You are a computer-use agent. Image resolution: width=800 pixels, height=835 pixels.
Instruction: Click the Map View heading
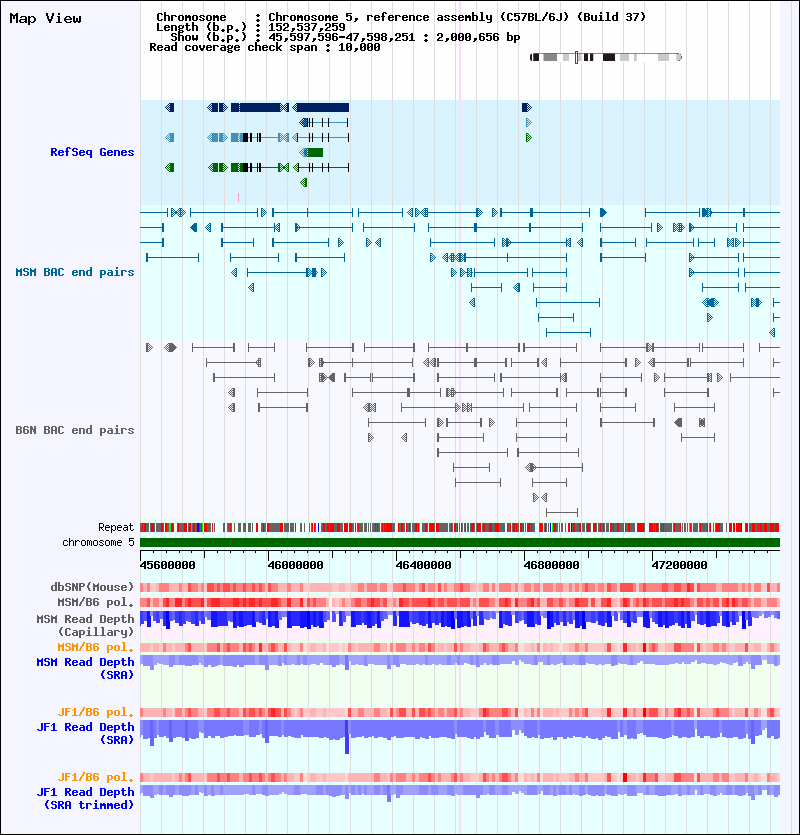pyautogui.click(x=46, y=19)
